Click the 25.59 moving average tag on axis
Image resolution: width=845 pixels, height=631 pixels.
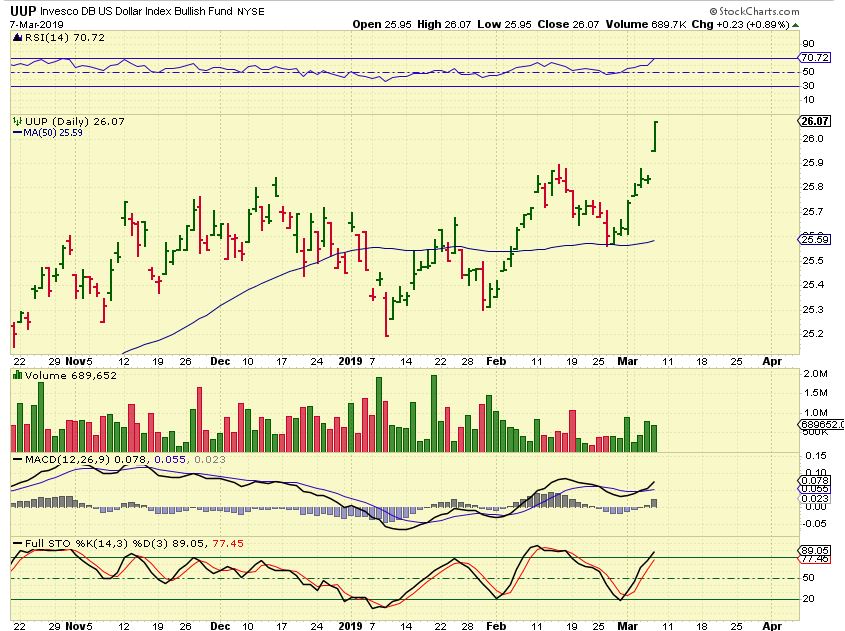click(x=814, y=239)
